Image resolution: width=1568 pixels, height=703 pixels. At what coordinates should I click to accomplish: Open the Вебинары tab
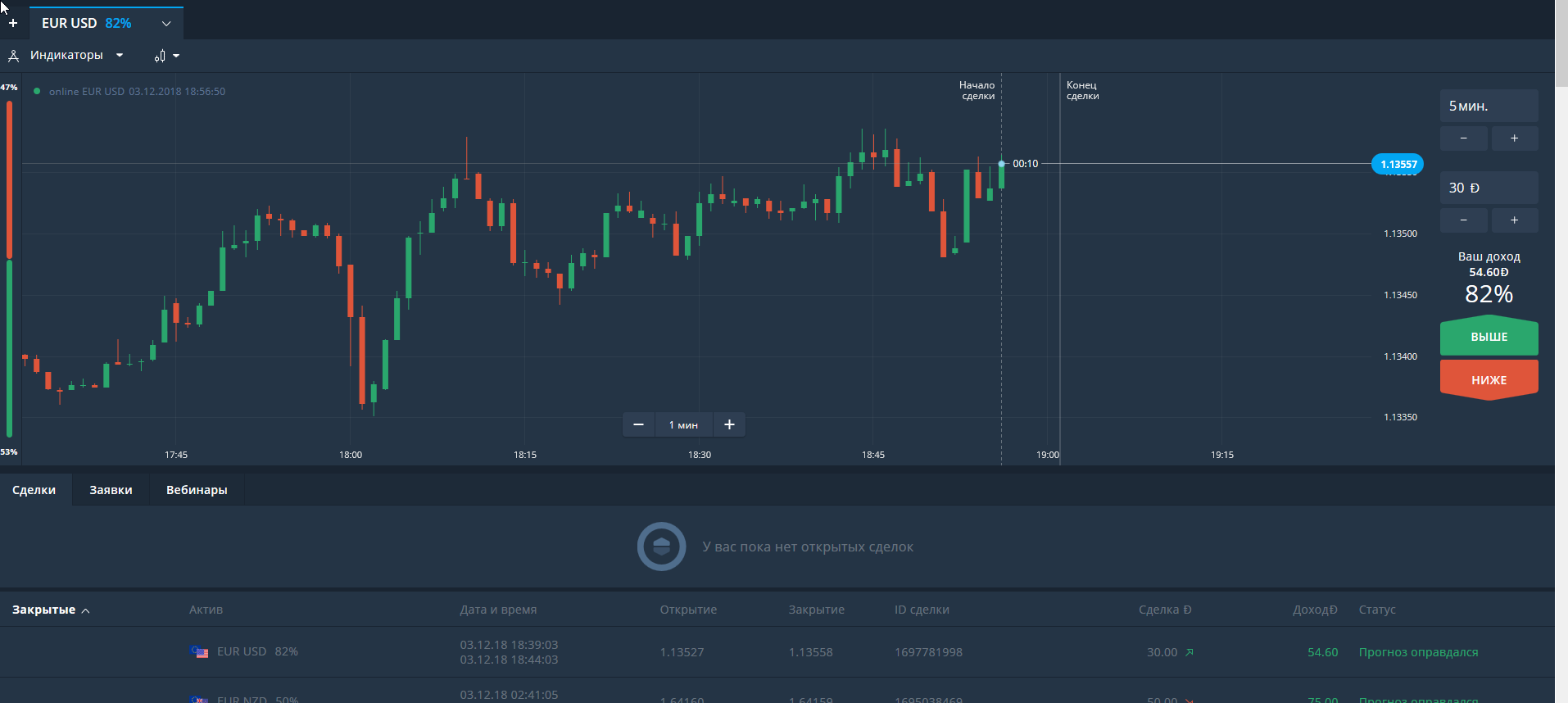pyautogui.click(x=197, y=490)
